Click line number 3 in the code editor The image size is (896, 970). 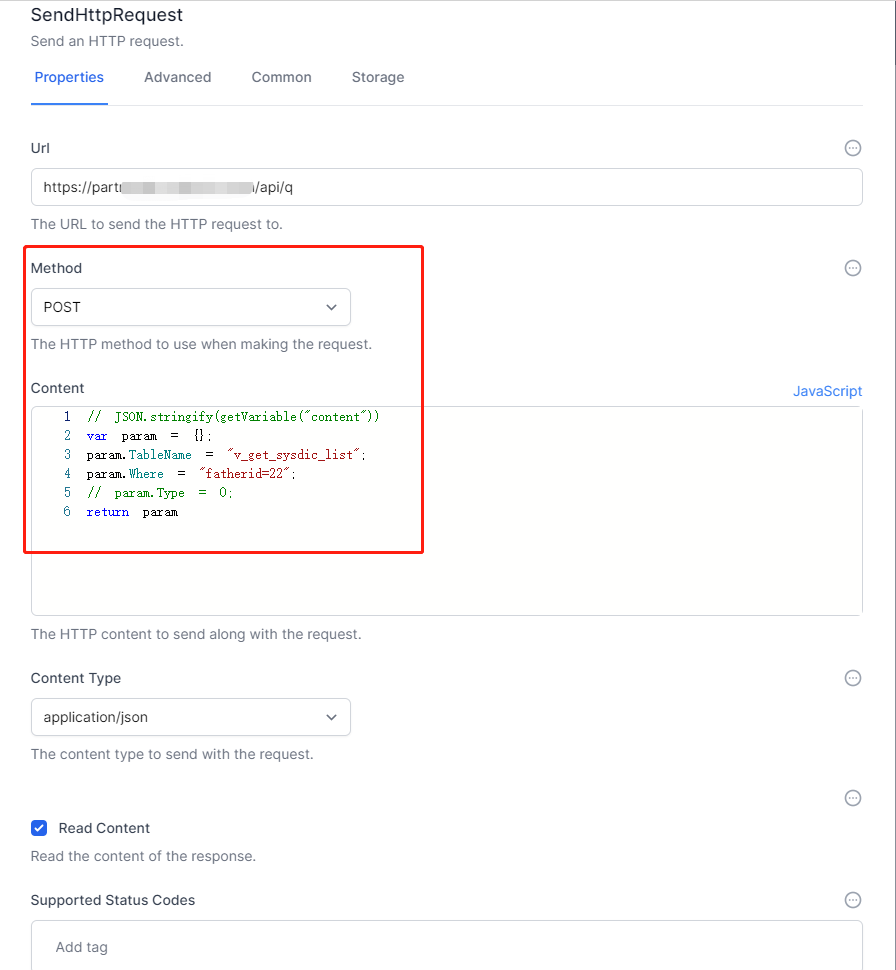pyautogui.click(x=66, y=454)
